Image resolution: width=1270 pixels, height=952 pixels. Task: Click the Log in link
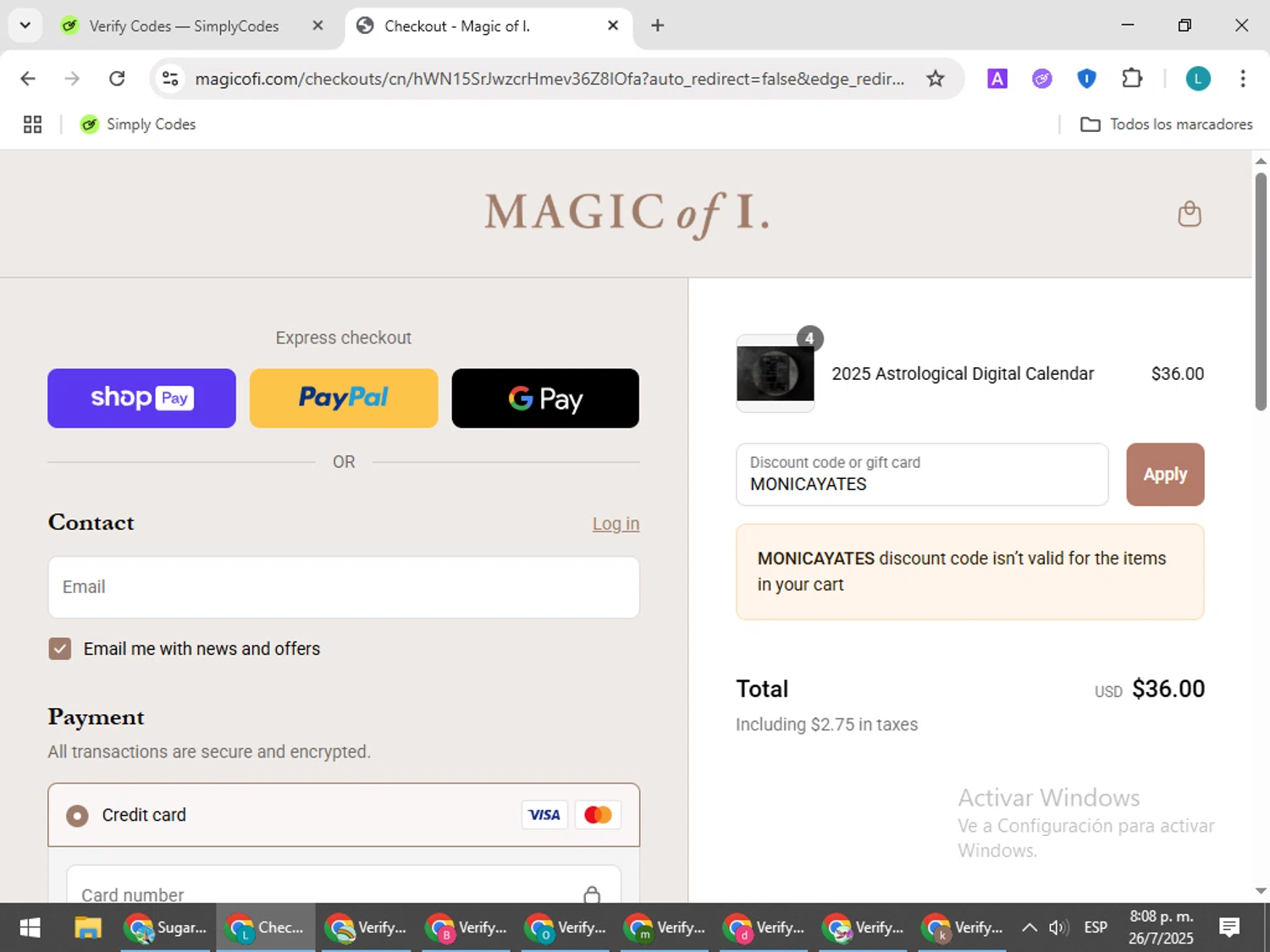coord(616,524)
